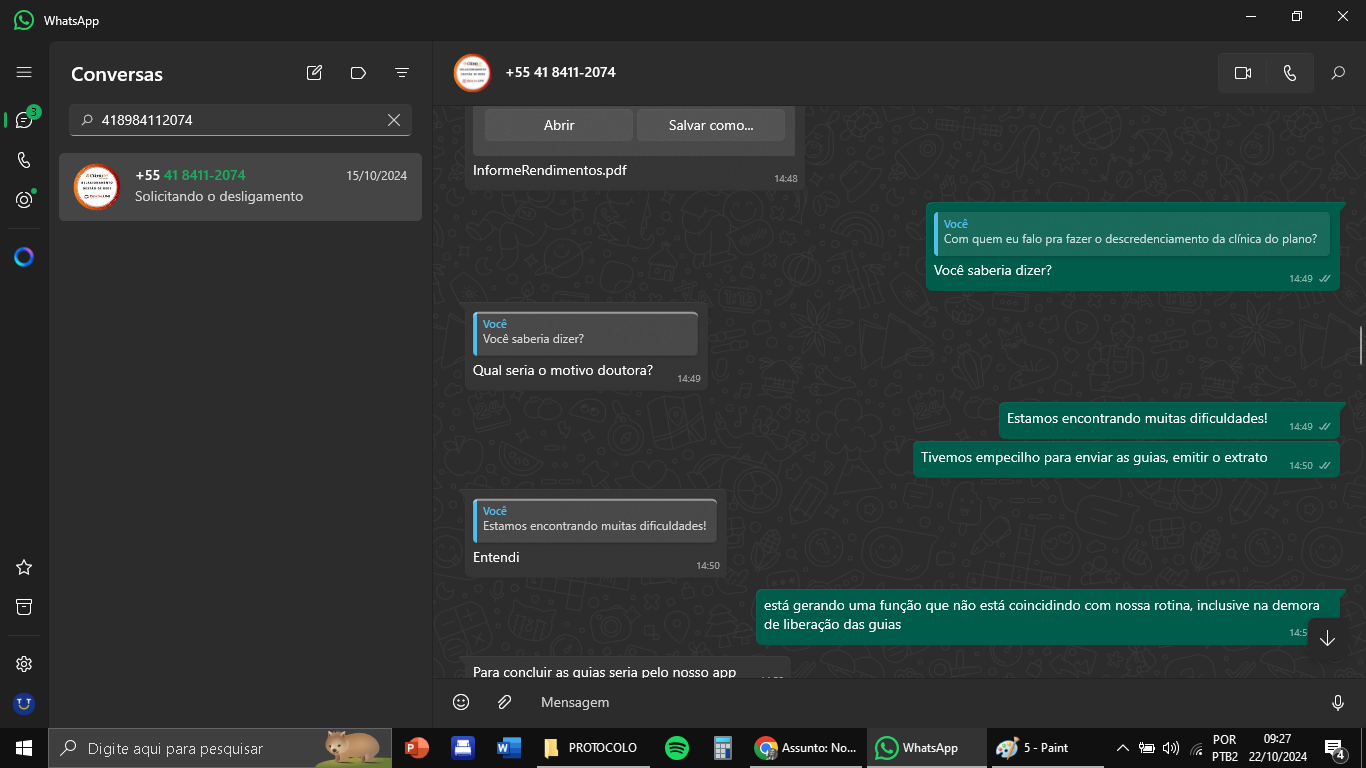The width and height of the screenshot is (1366, 768).
Task: Click quoted 'Estamos encontrando muitas dificuldades!' reply preview
Action: 595,520
